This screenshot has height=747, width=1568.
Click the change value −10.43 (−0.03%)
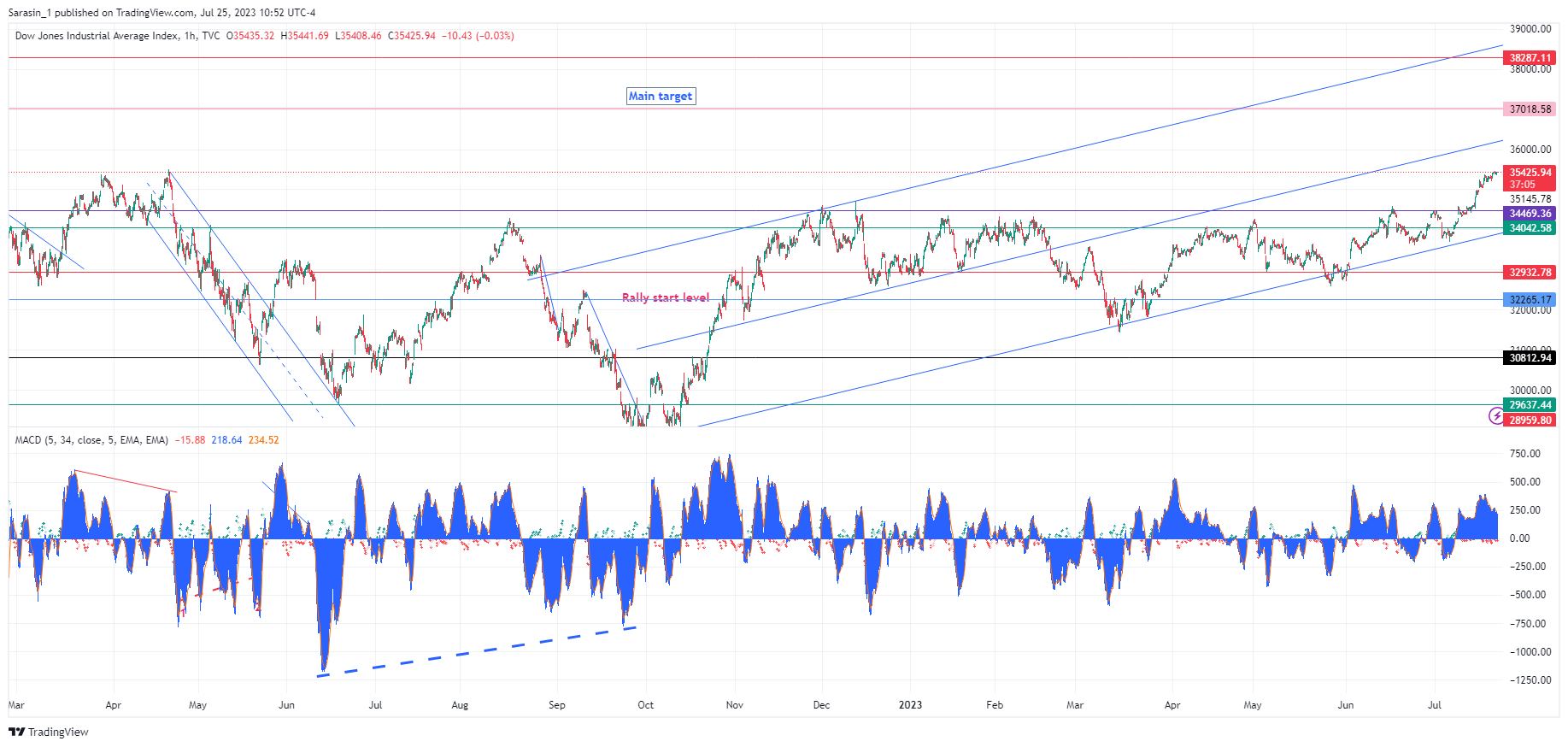478,36
